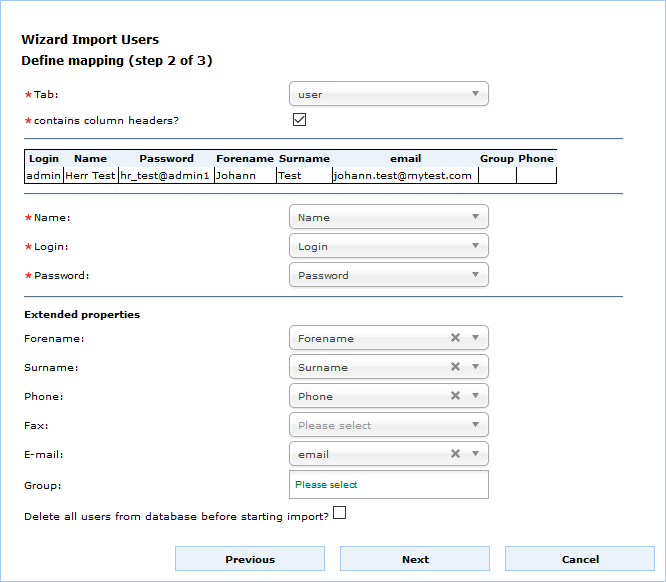This screenshot has width=666, height=582.
Task: Open the Tab dropdown showing user
Action: [388, 95]
